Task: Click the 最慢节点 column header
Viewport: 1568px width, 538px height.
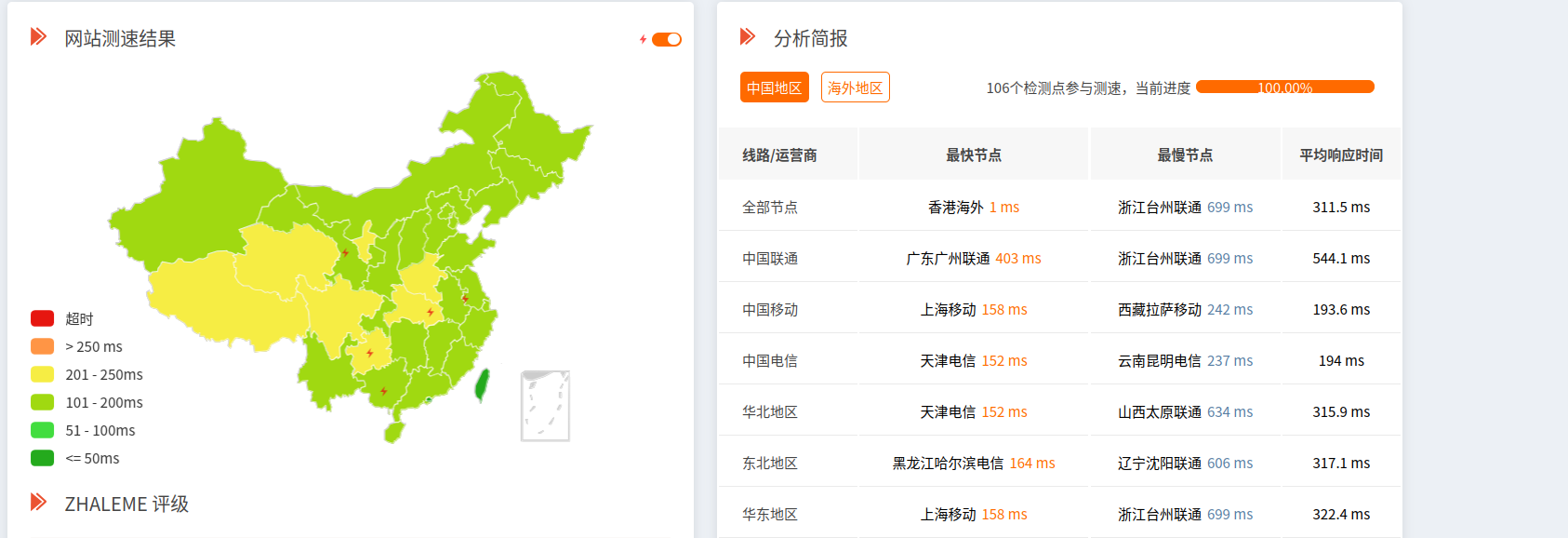Action: [1185, 155]
